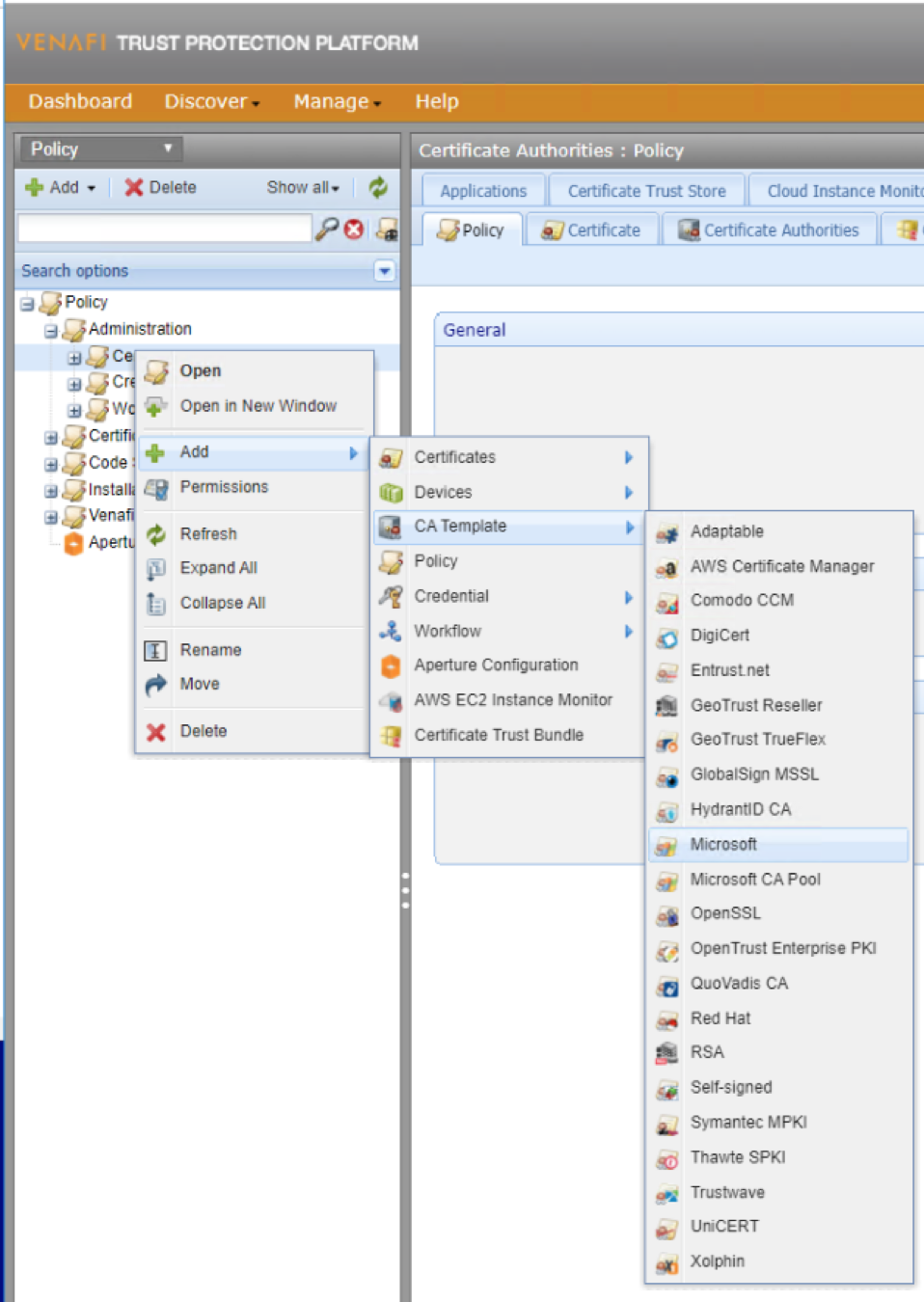Click the AWS Certificate Manager icon
924x1302 pixels.
[x=666, y=567]
